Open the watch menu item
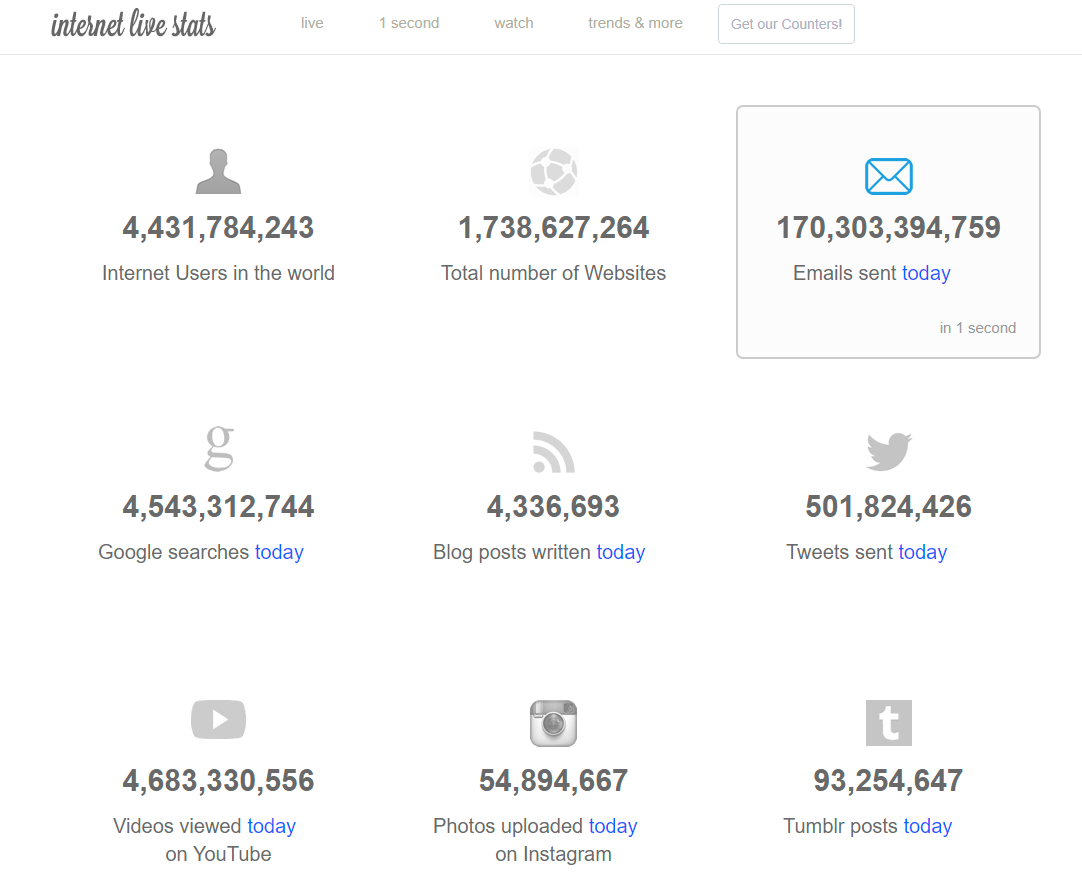 click(513, 23)
